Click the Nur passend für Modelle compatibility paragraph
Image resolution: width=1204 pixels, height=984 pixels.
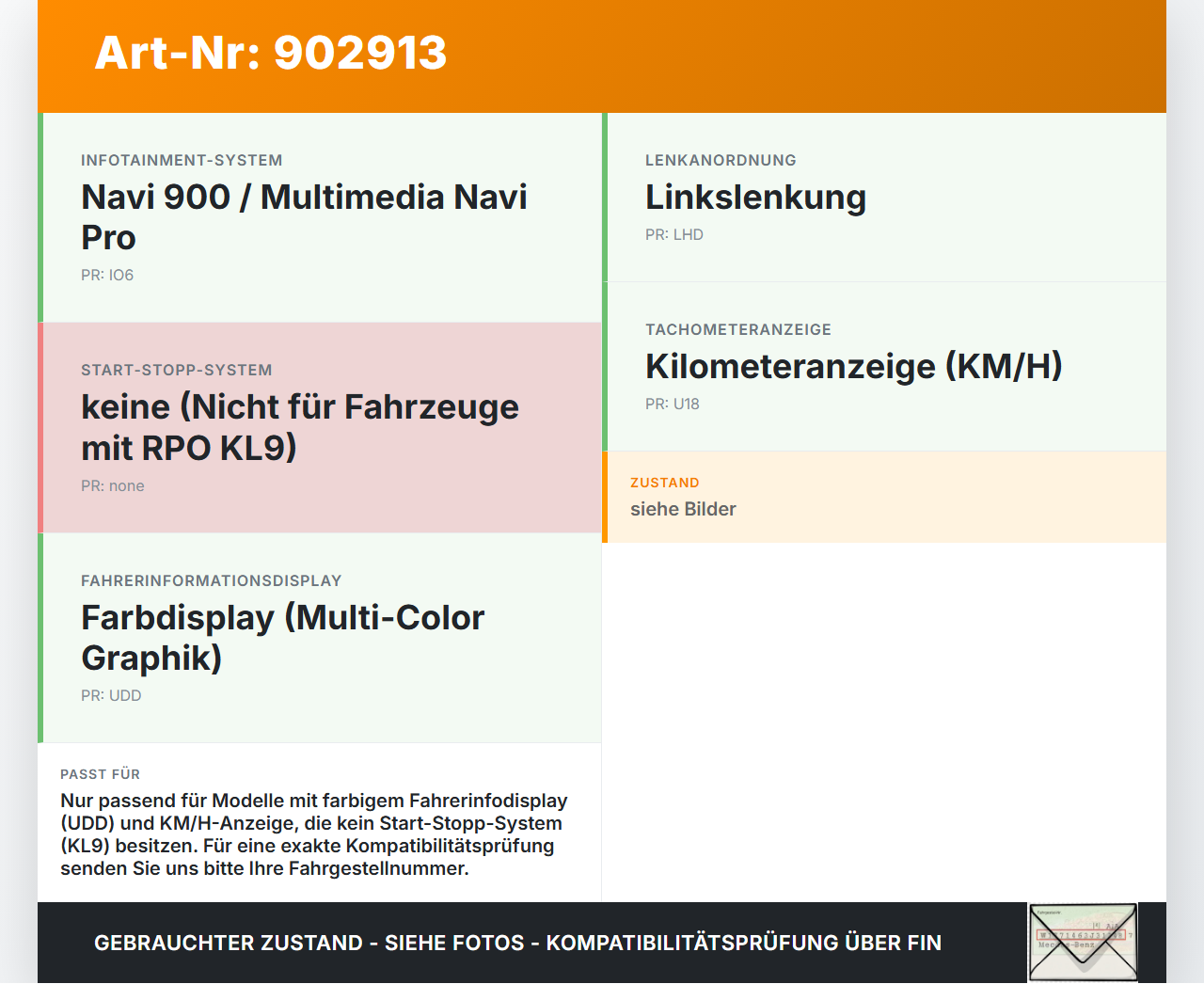click(x=314, y=834)
